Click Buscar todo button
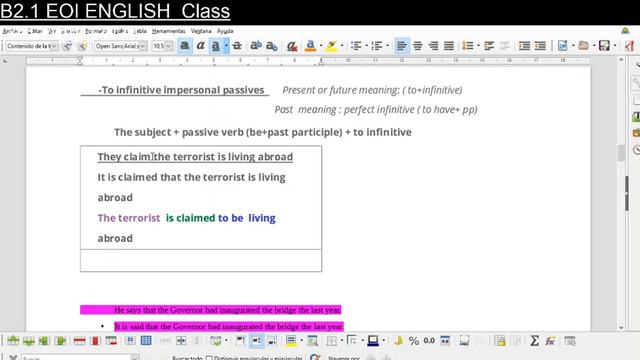The height and width of the screenshot is (360, 640). click(x=187, y=358)
